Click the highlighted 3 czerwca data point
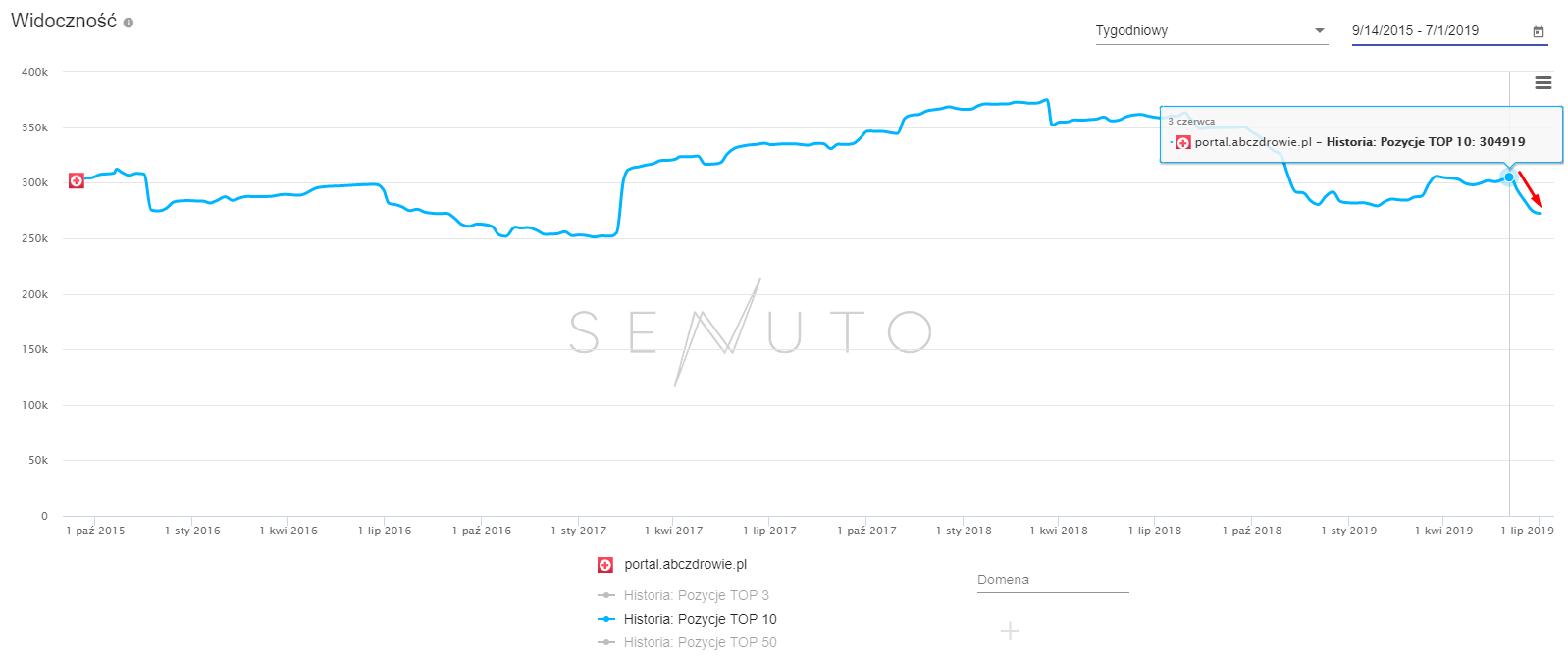The height and width of the screenshot is (657, 1568). pyautogui.click(x=1509, y=177)
